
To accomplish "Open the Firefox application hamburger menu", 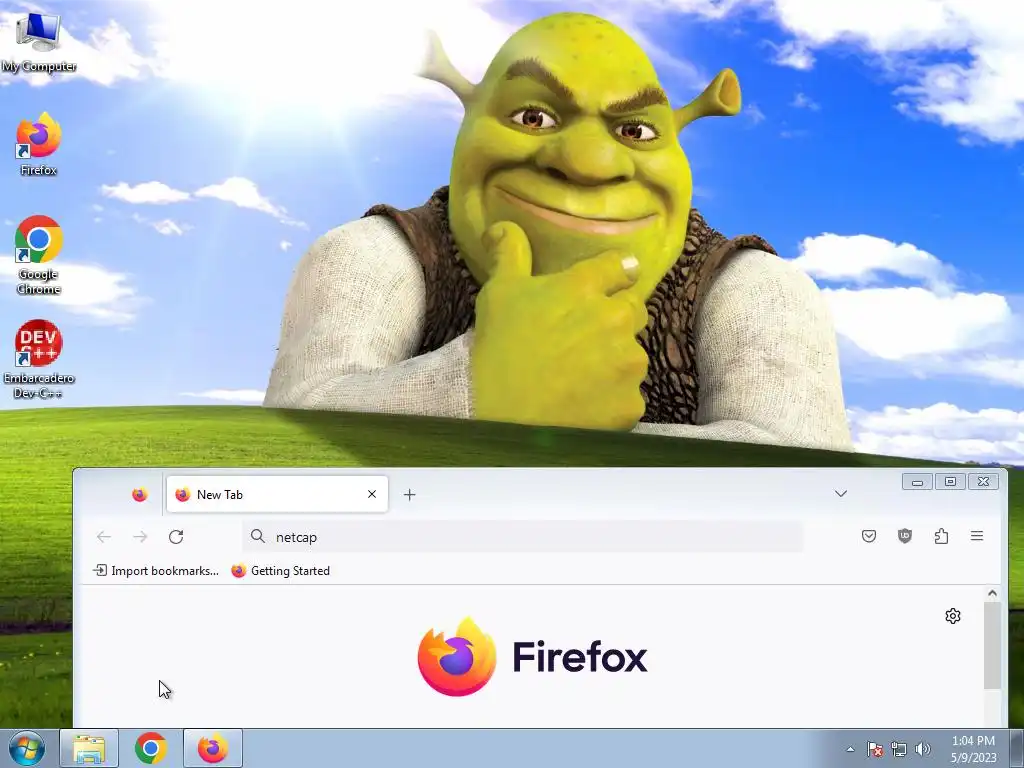I will [977, 536].
